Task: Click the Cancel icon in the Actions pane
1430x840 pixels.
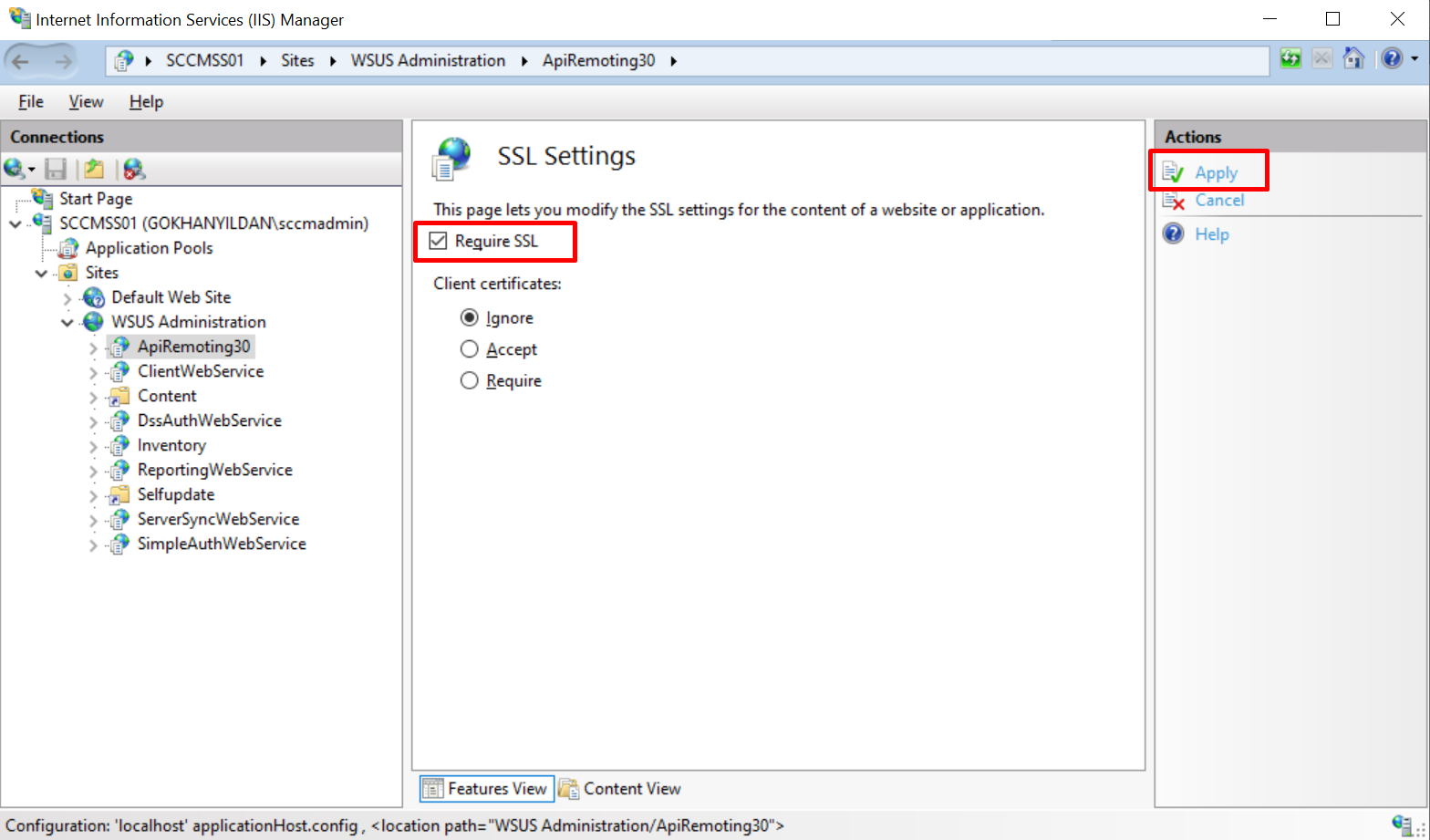Action: click(x=1174, y=200)
